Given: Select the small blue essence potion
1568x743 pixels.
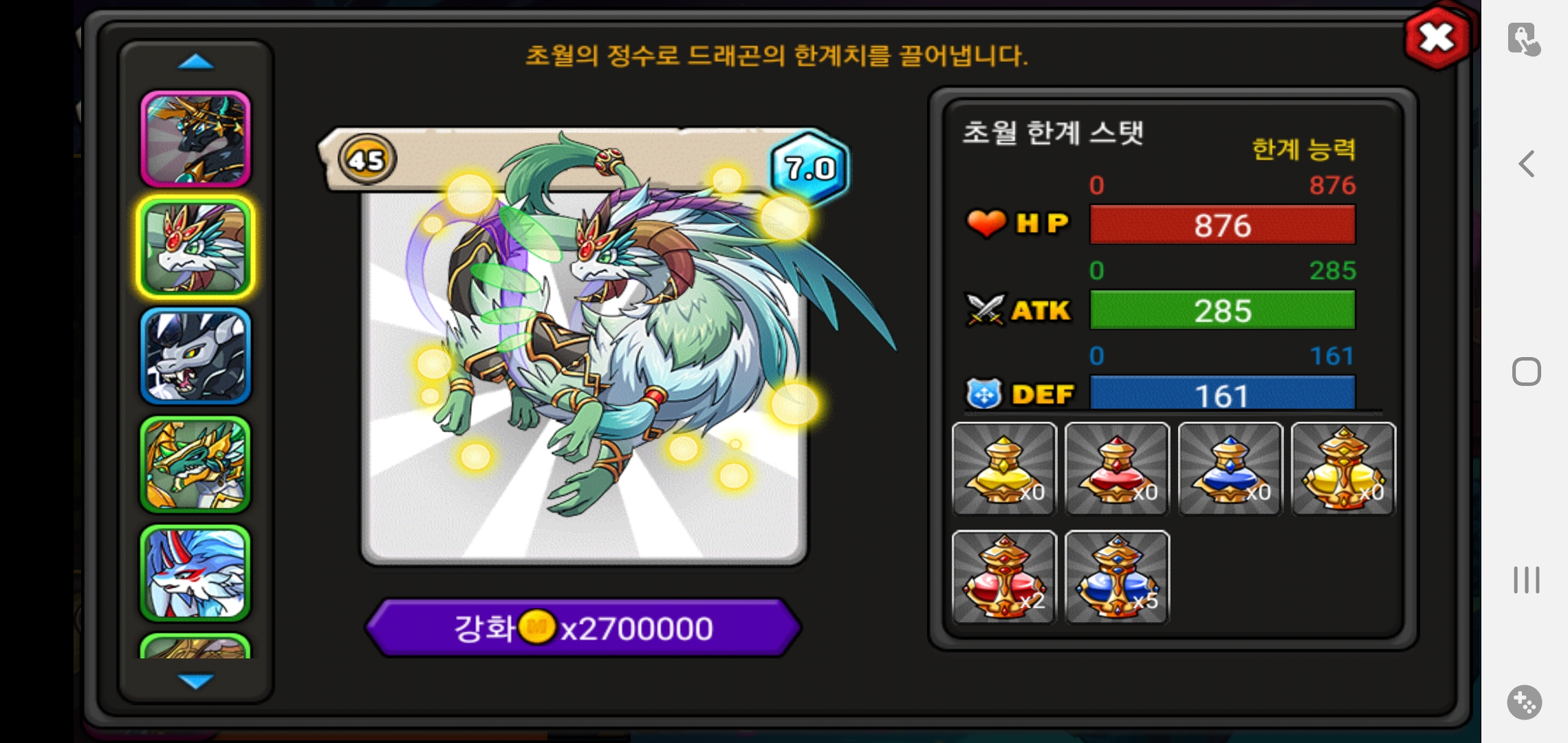Looking at the screenshot, I should [x=1230, y=469].
